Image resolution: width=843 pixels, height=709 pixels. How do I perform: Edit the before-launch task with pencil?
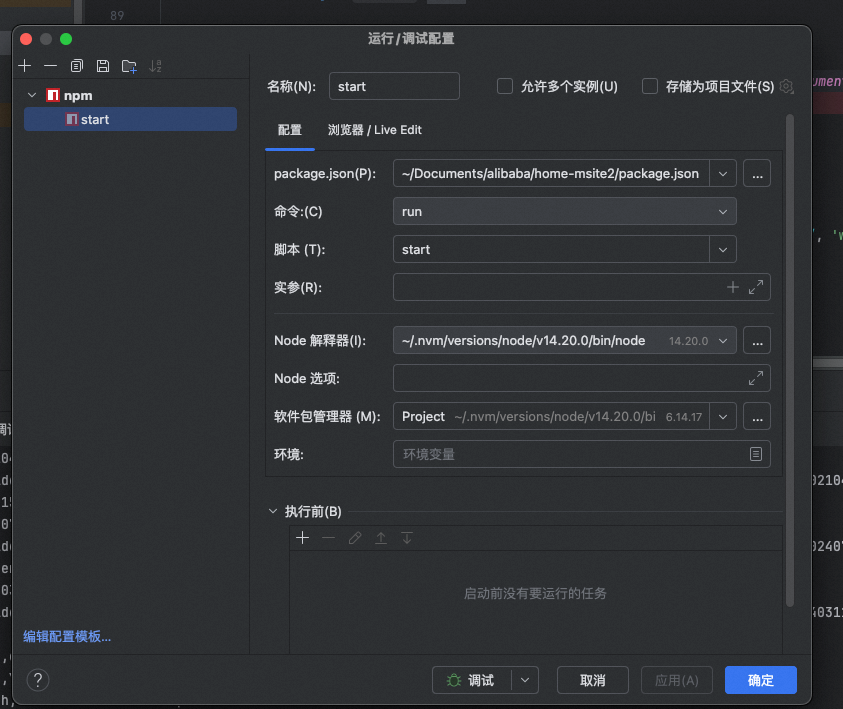[355, 538]
